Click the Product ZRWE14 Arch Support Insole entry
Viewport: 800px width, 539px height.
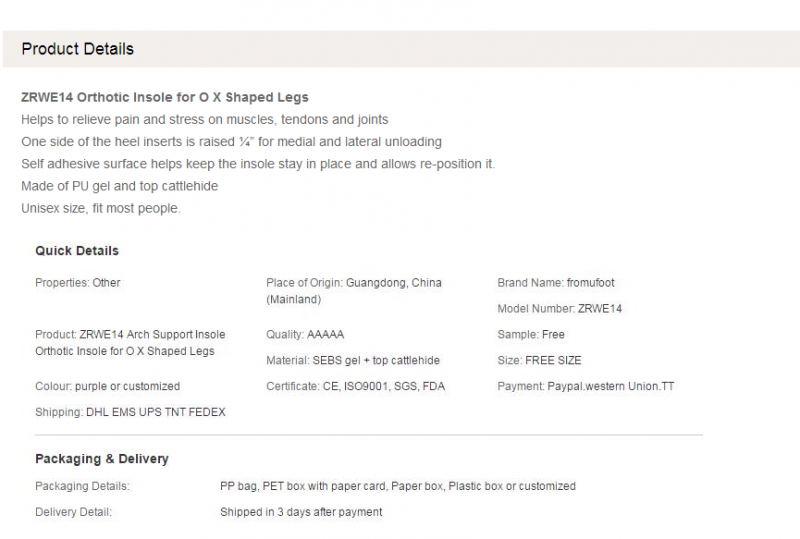[x=130, y=343]
